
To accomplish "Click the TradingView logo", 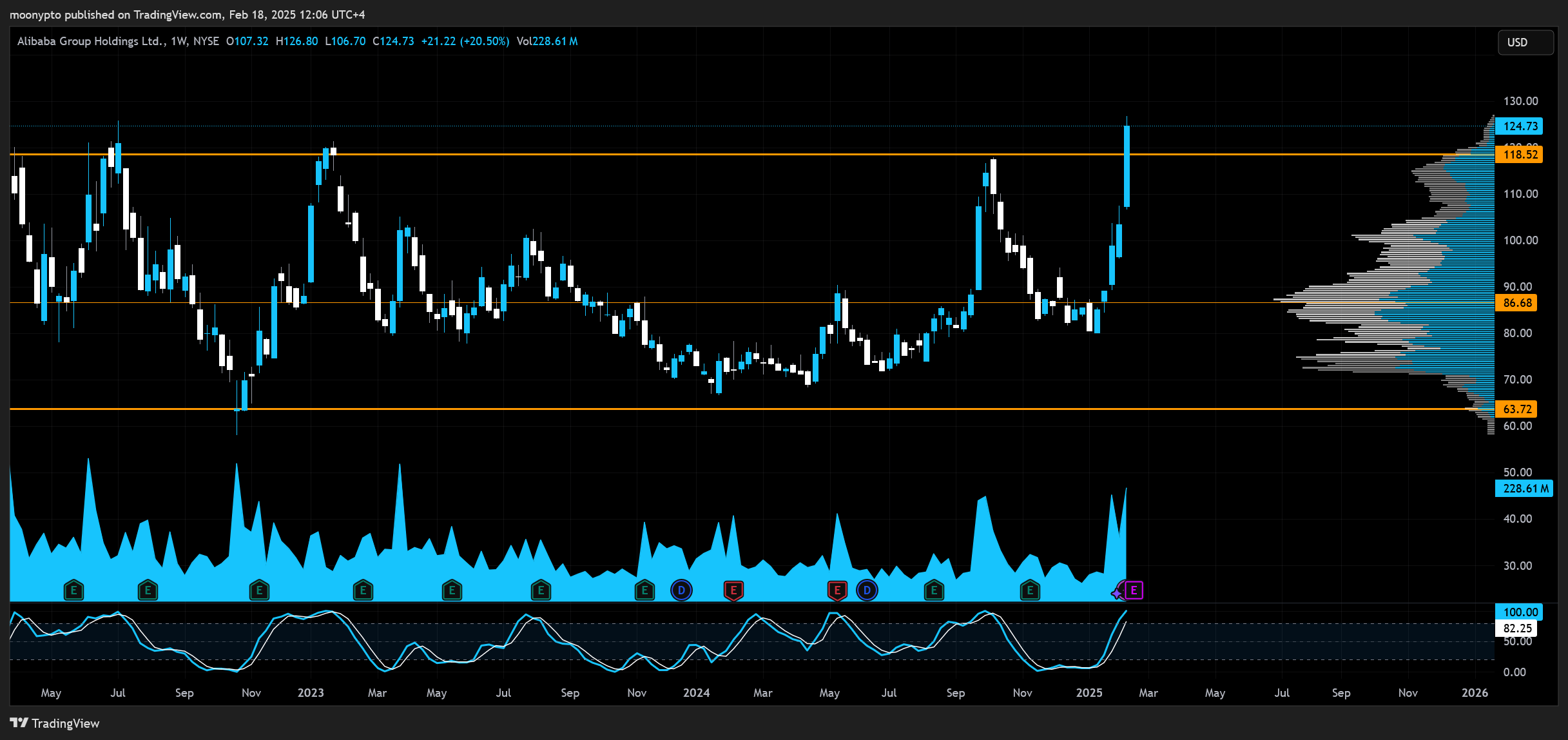I will click(55, 723).
